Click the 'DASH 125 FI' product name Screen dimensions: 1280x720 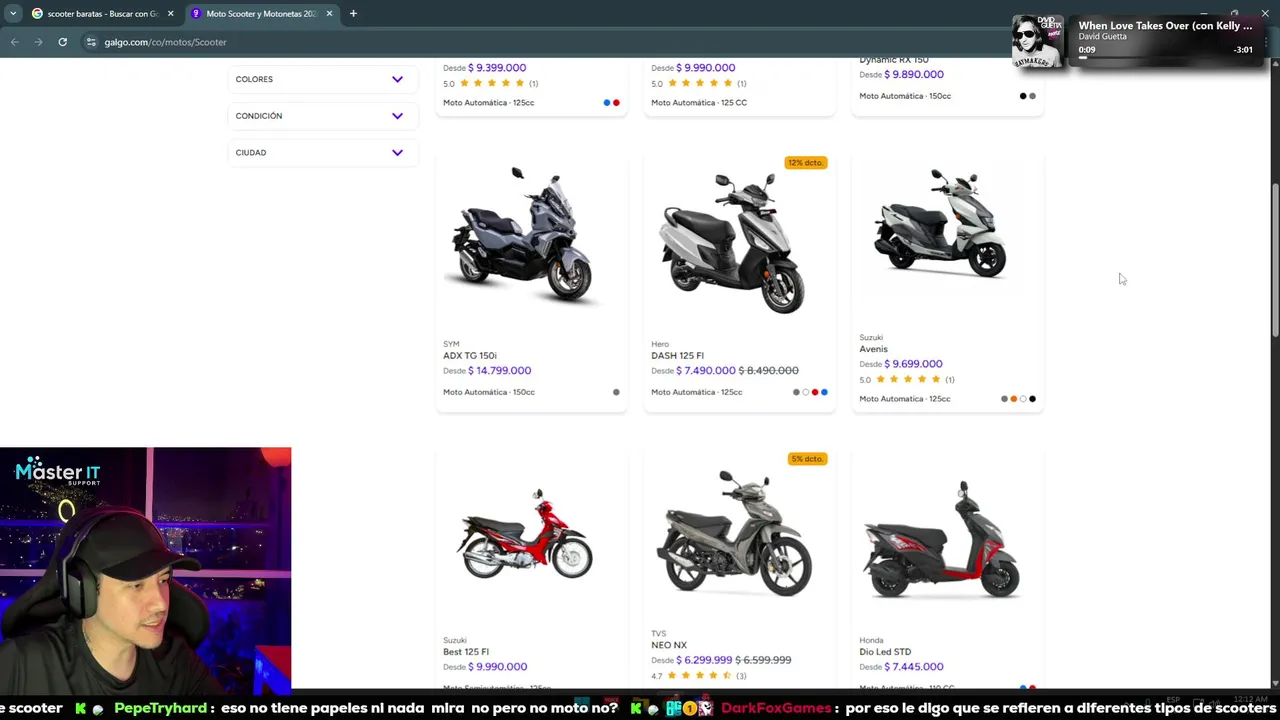[677, 356]
